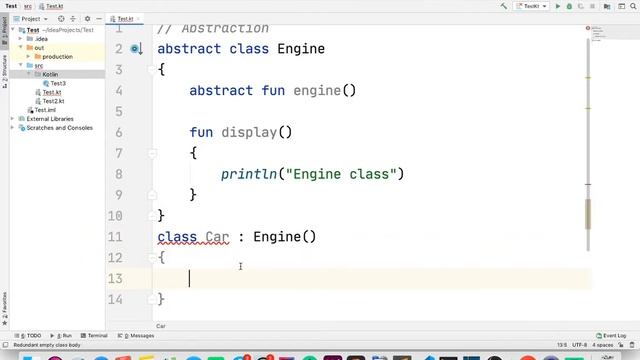Close the Test.kt editor tab

point(138,19)
